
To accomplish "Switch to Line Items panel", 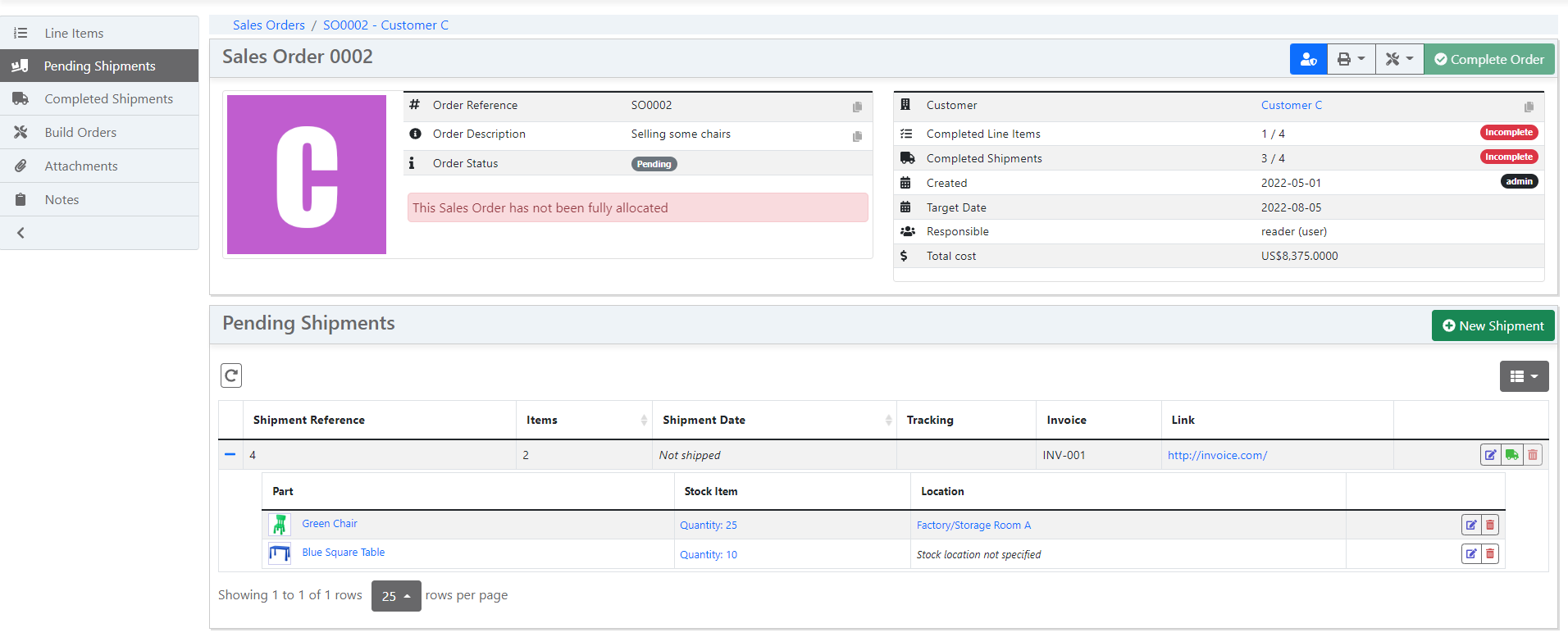I will pyautogui.click(x=74, y=34).
